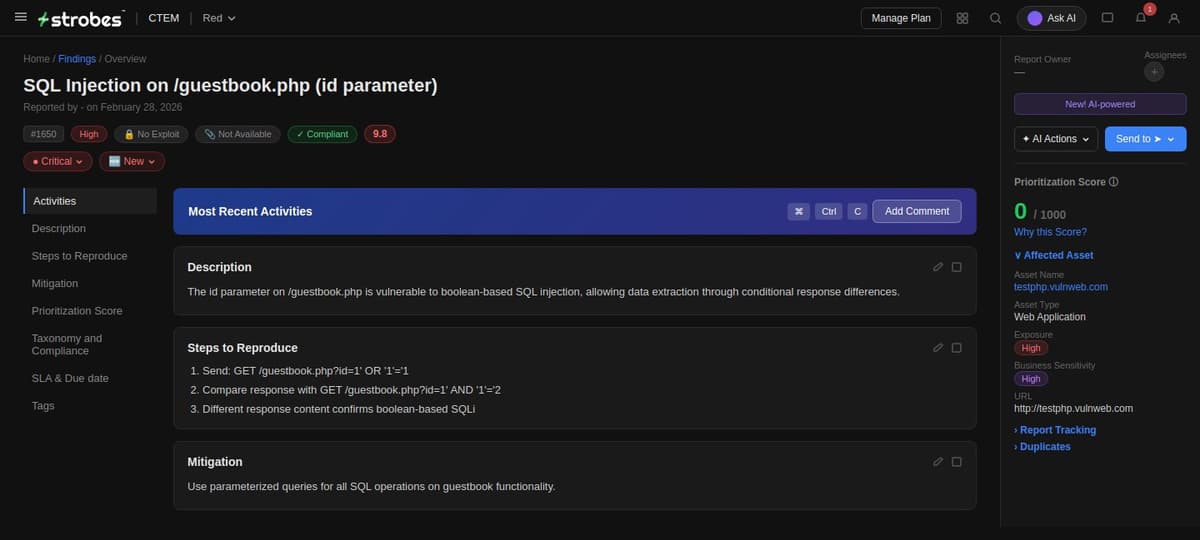The image size is (1200, 540).
Task: Tick the Description card checkbox
Action: (x=957, y=267)
